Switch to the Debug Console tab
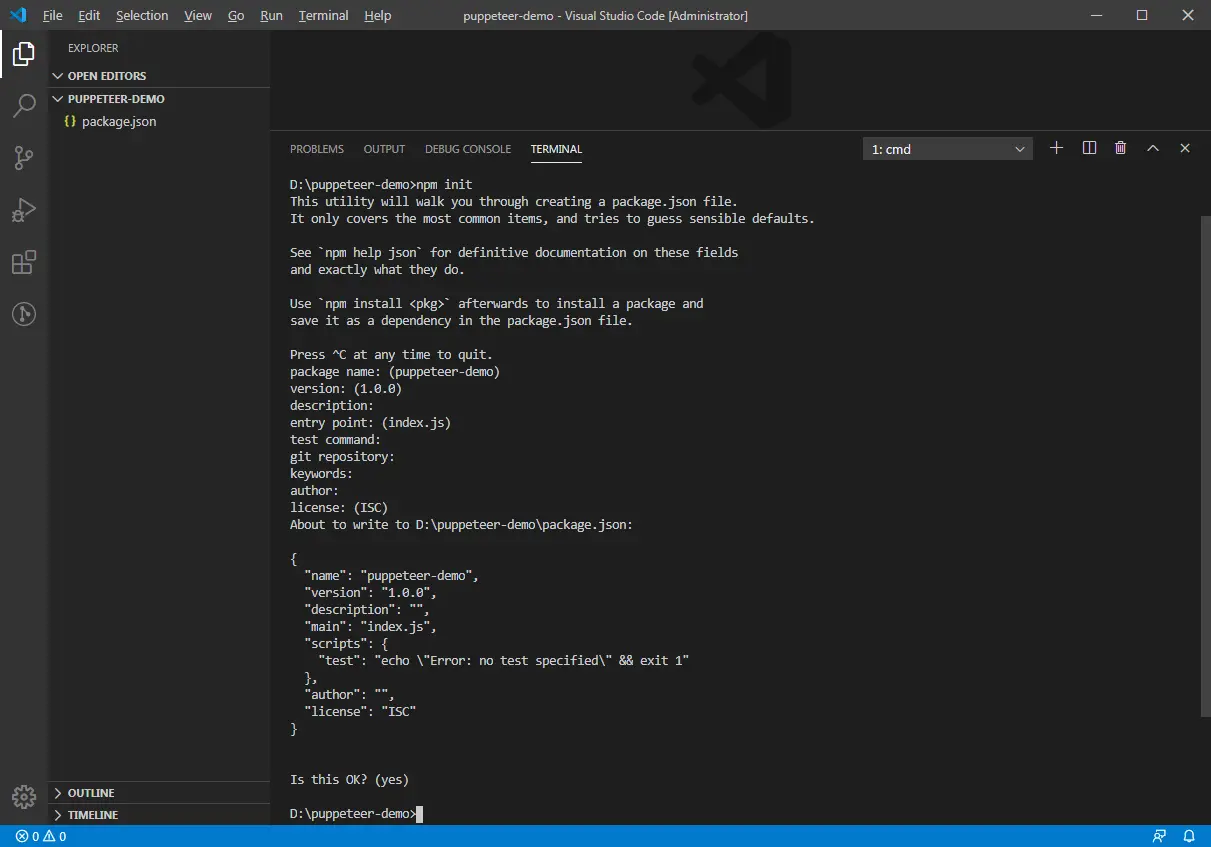This screenshot has height=847, width=1211. (x=468, y=149)
